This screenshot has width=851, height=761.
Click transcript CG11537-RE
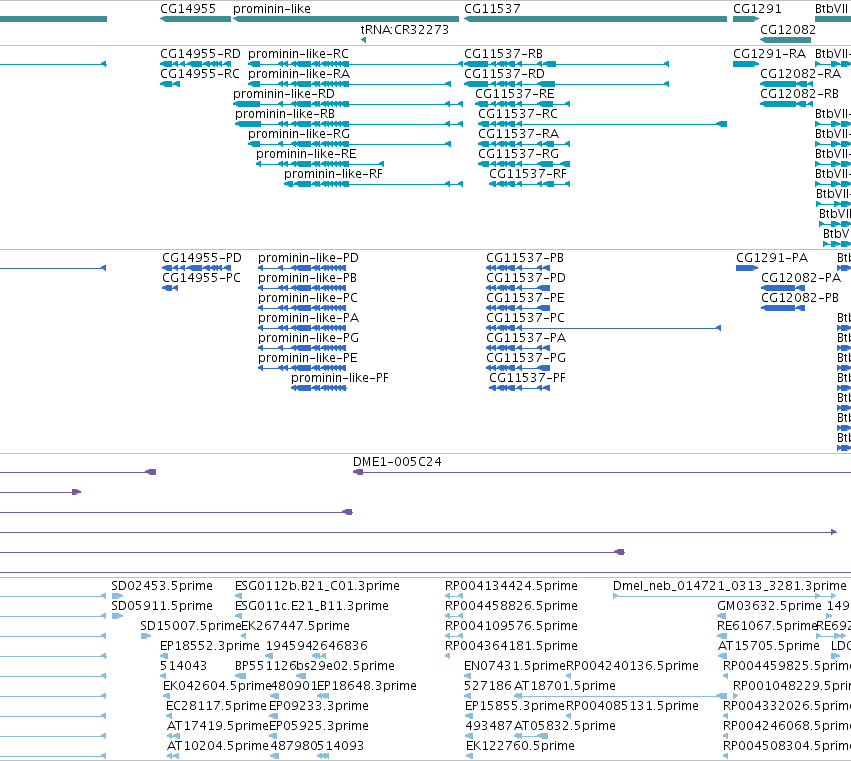click(x=523, y=104)
